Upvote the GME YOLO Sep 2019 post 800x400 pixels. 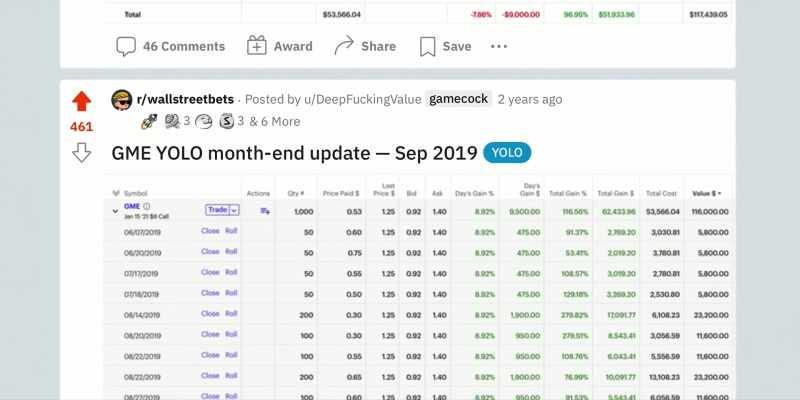coord(82,101)
